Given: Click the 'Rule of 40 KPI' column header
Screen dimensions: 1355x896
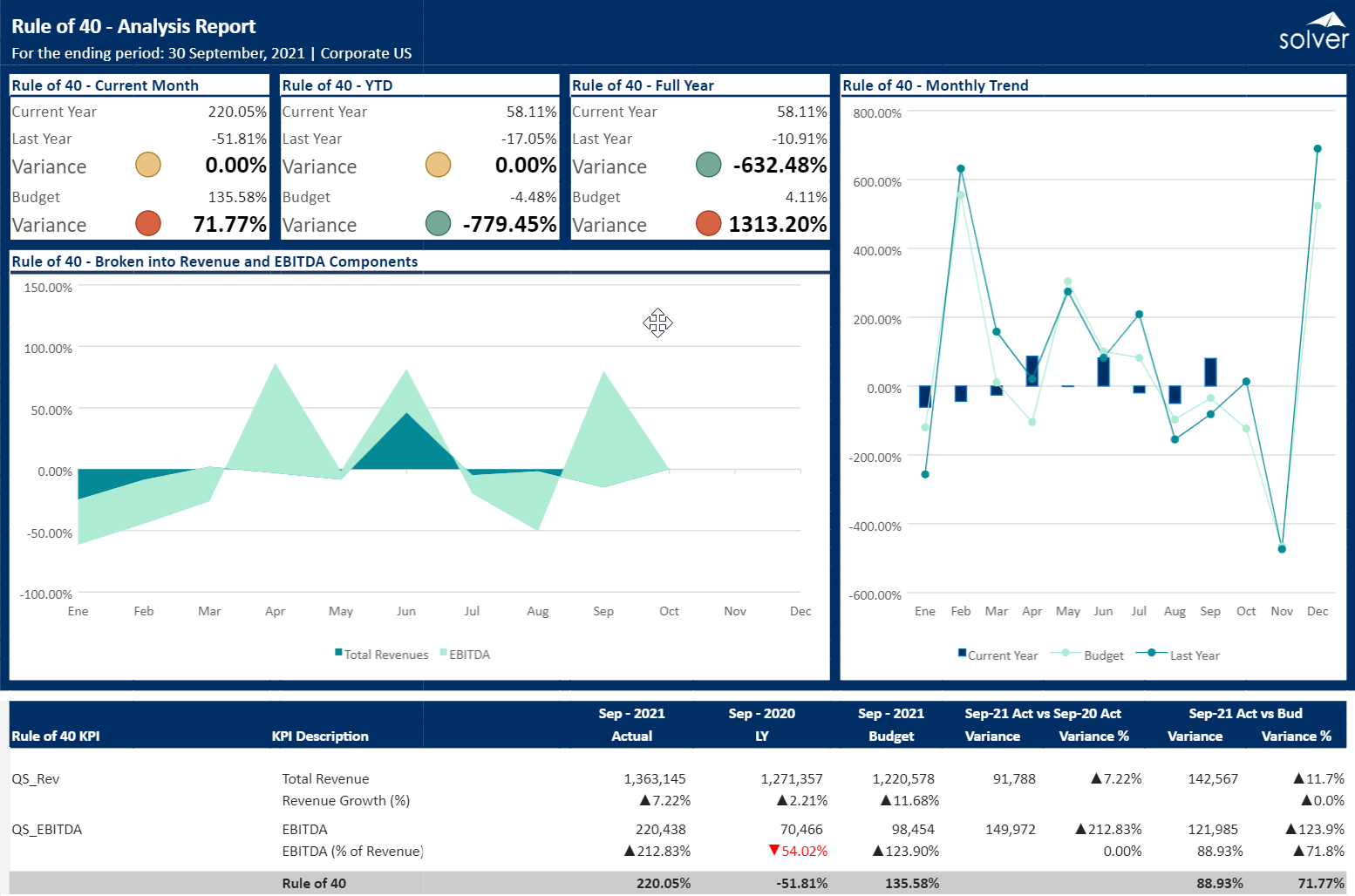Looking at the screenshot, I should coord(56,736).
